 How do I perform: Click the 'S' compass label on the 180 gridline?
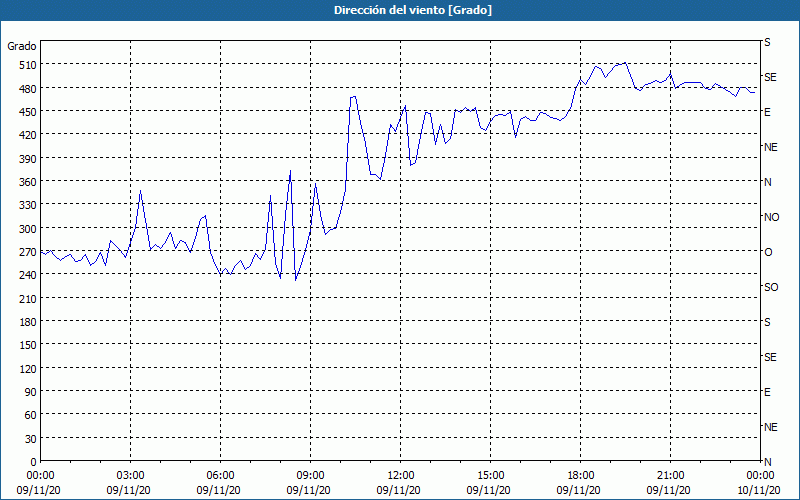click(x=767, y=322)
